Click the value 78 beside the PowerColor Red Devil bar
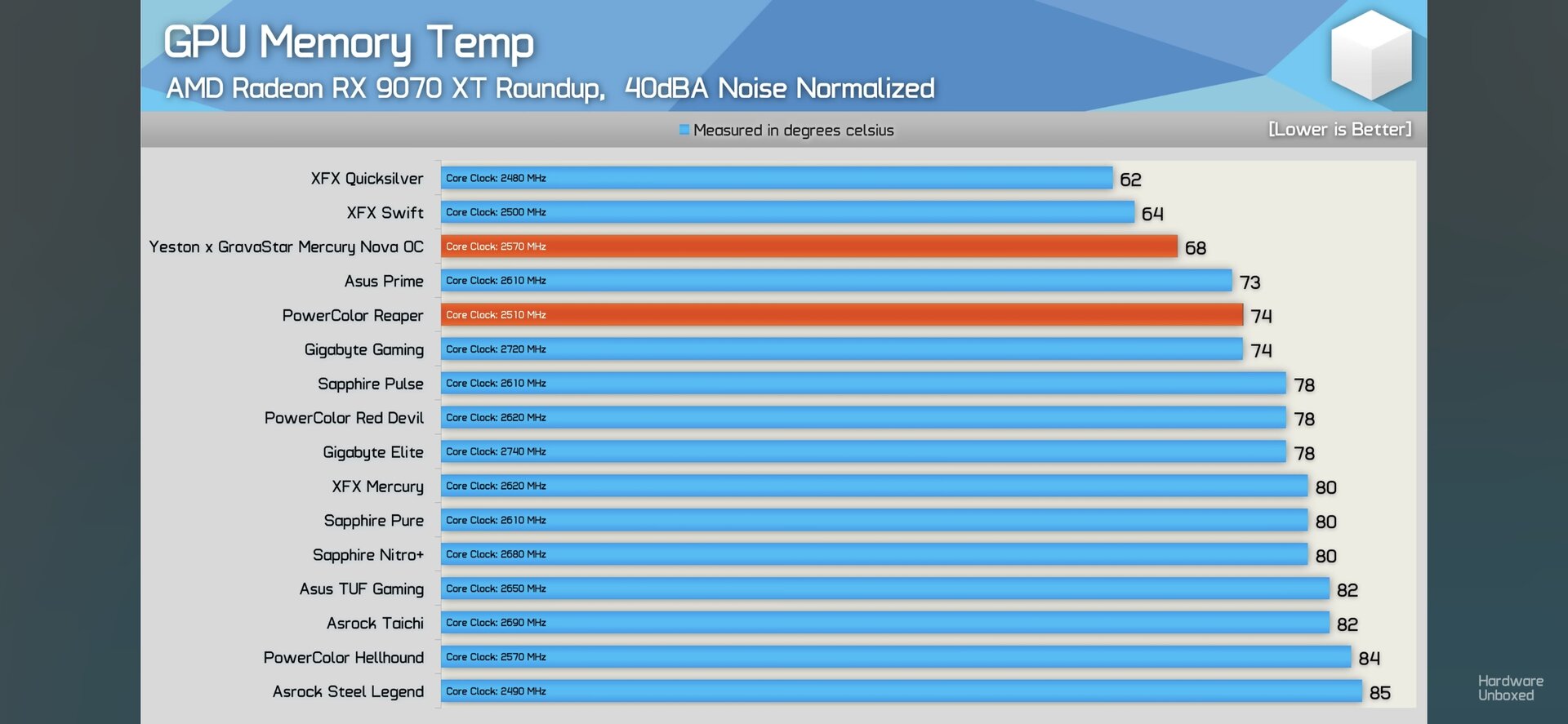Screen dimensions: 1568x724 click(x=1304, y=420)
